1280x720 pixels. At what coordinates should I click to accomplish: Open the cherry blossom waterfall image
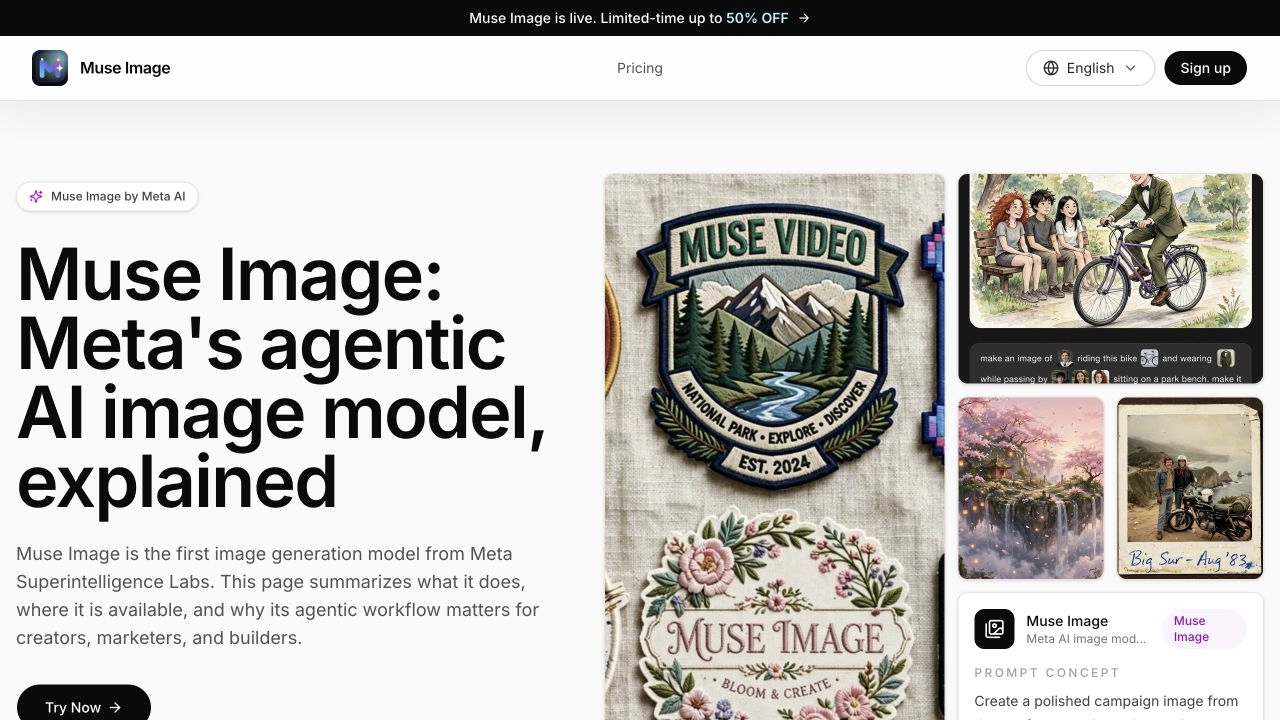click(x=1031, y=488)
